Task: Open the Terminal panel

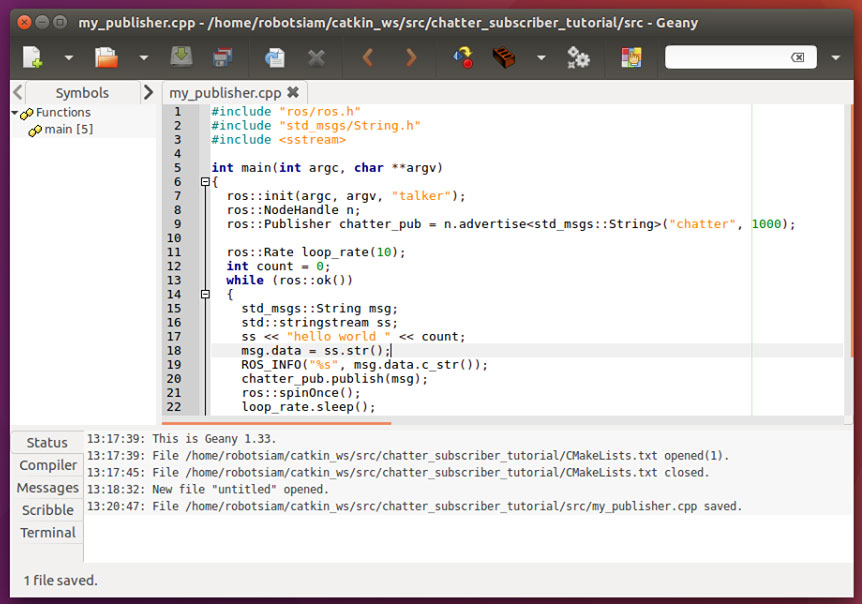Action: point(46,533)
